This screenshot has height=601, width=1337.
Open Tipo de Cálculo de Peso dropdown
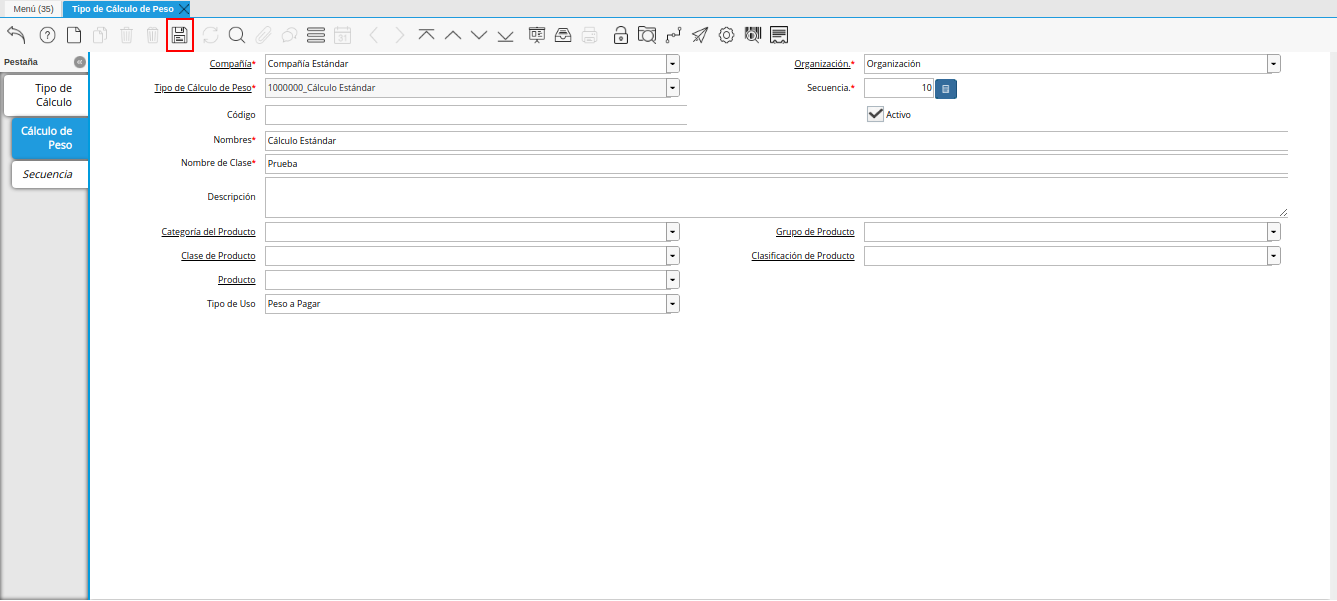(673, 88)
